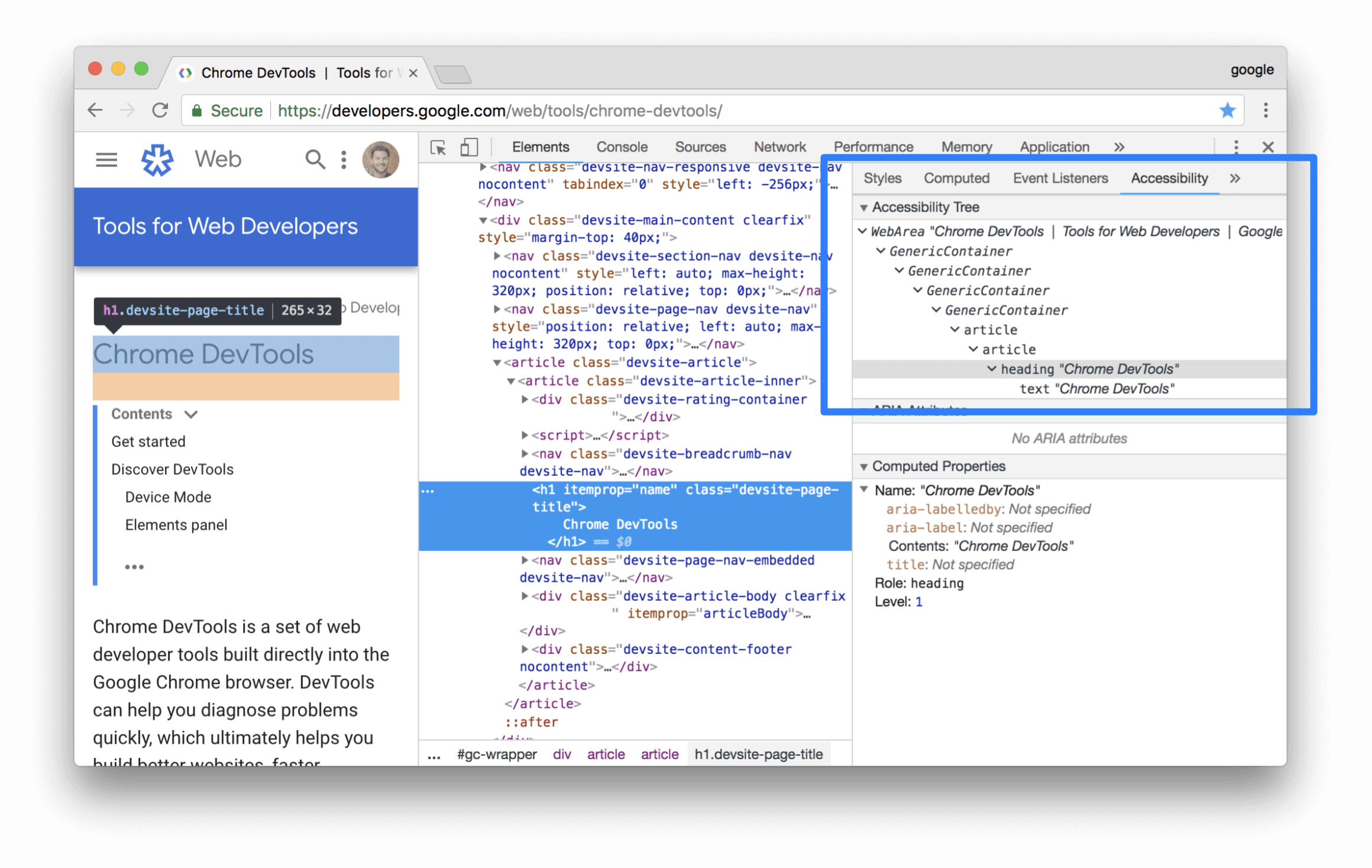Click the bookmark star in address bar
This screenshot has width=1372, height=868.
pyautogui.click(x=1227, y=111)
